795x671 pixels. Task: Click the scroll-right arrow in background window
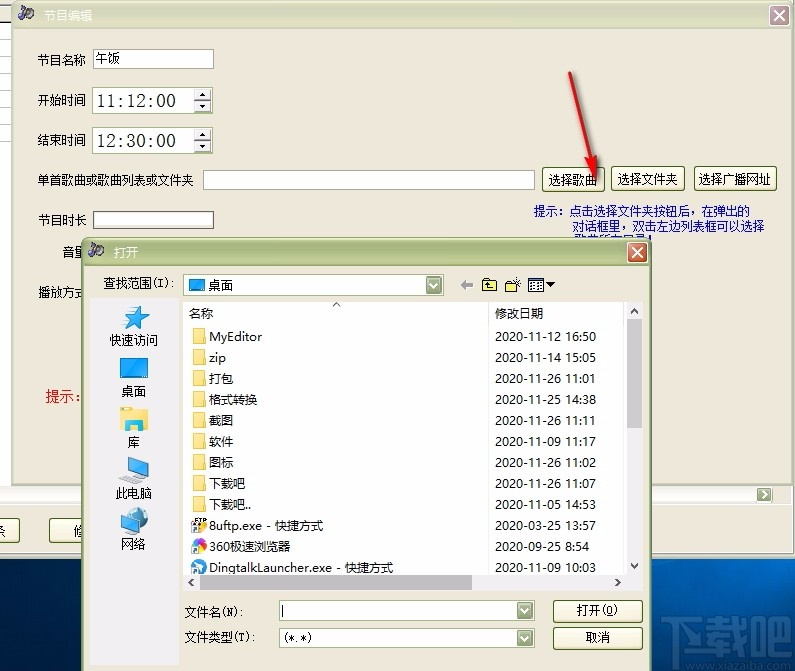pos(764,495)
